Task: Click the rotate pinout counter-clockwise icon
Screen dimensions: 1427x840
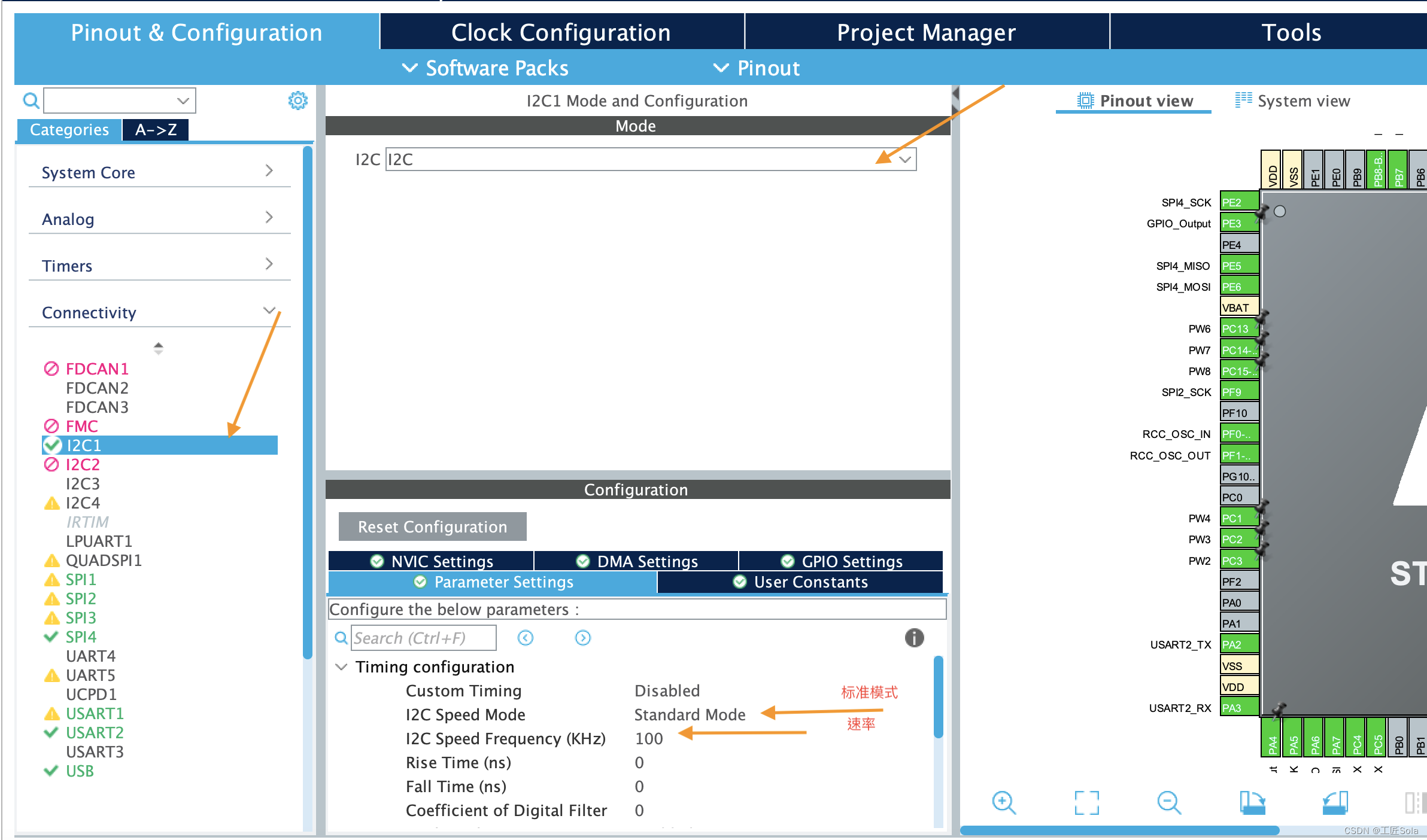Action: (x=1335, y=802)
